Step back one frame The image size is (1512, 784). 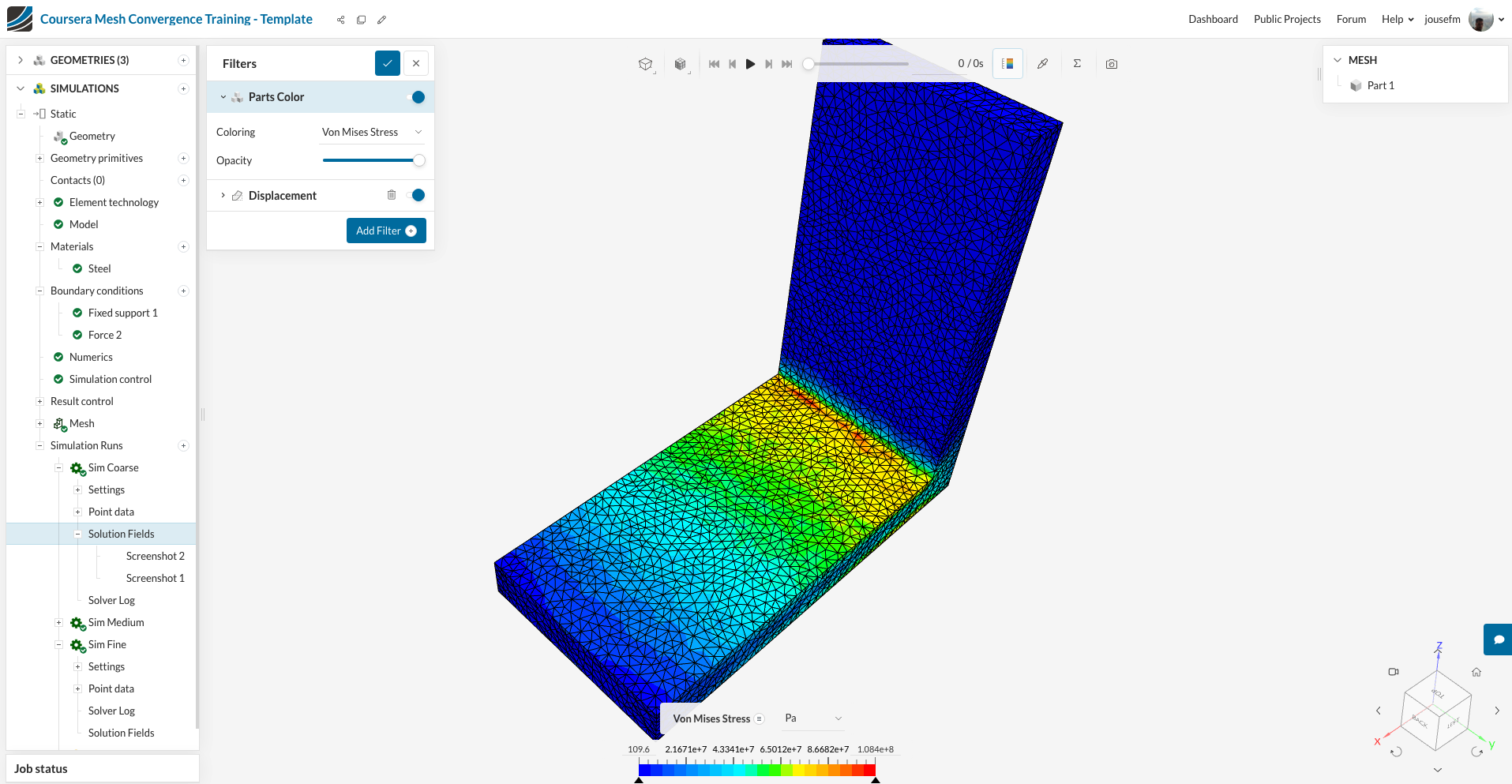(732, 64)
